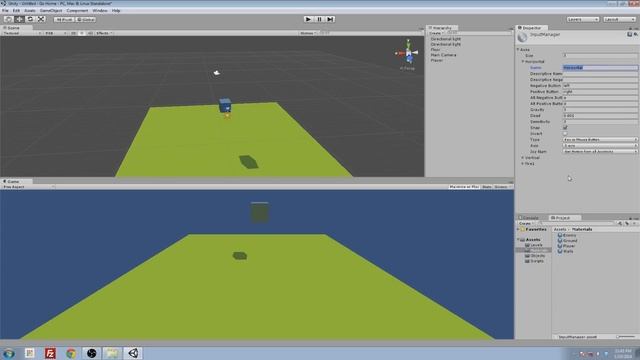
Task: Open the File menu
Action: point(5,11)
